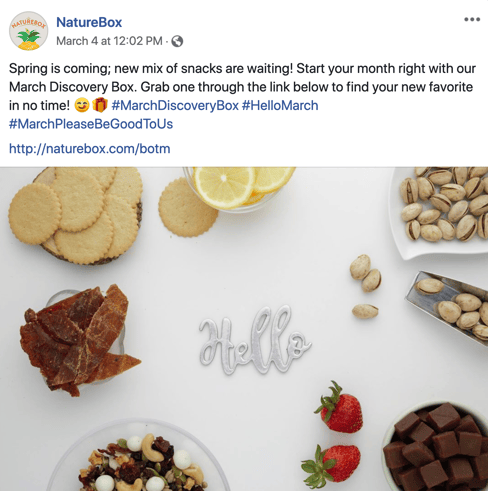
Task: Click the smiling face emoji in post
Action: [82, 106]
